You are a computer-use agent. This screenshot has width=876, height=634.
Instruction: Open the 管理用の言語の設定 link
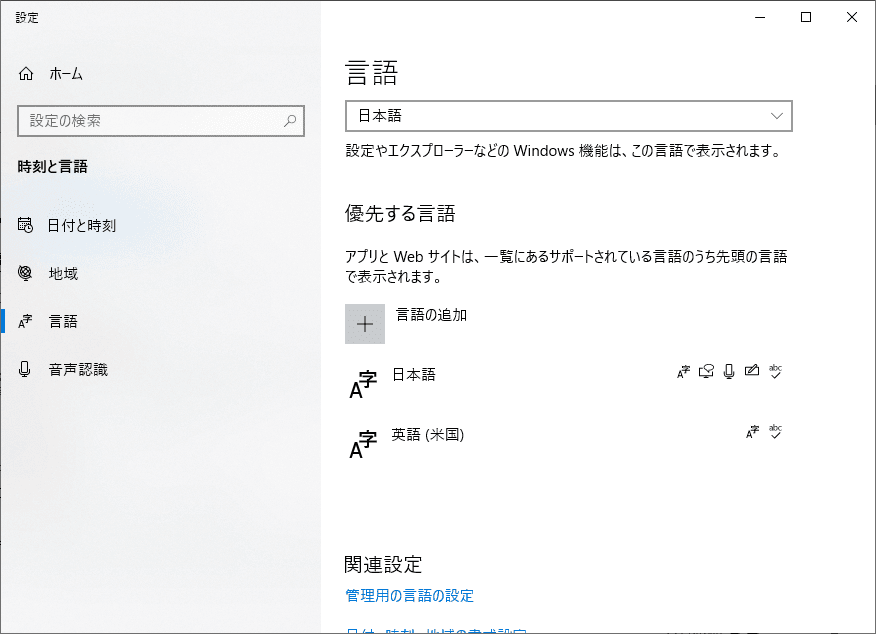click(x=408, y=595)
